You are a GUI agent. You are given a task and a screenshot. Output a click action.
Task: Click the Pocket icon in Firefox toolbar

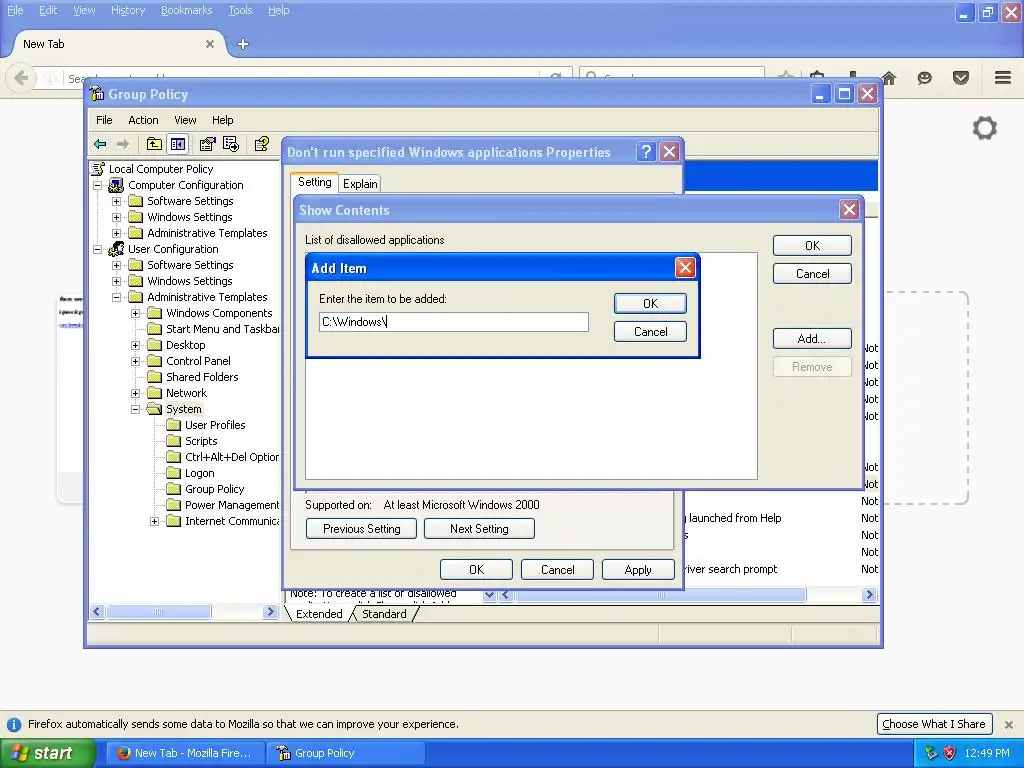[960, 78]
